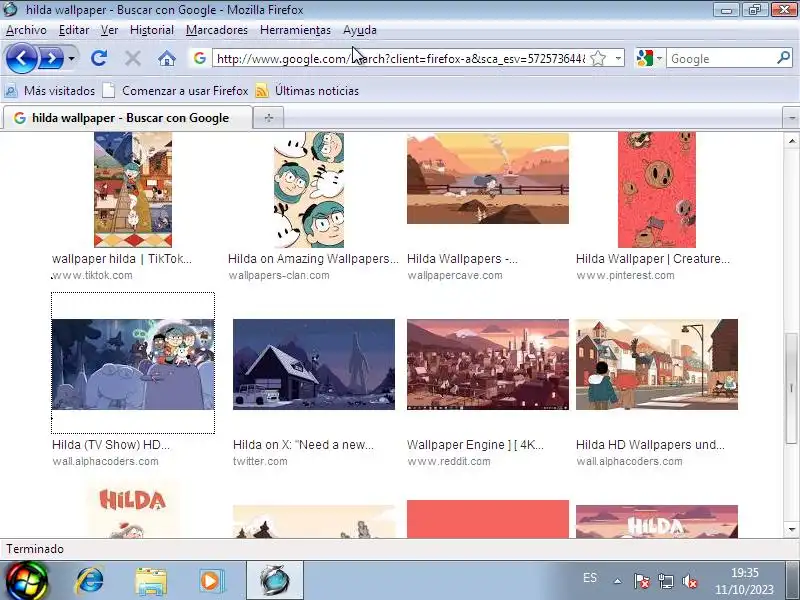Click the Google site favicon by the URL
The image size is (800, 600).
click(x=199, y=58)
